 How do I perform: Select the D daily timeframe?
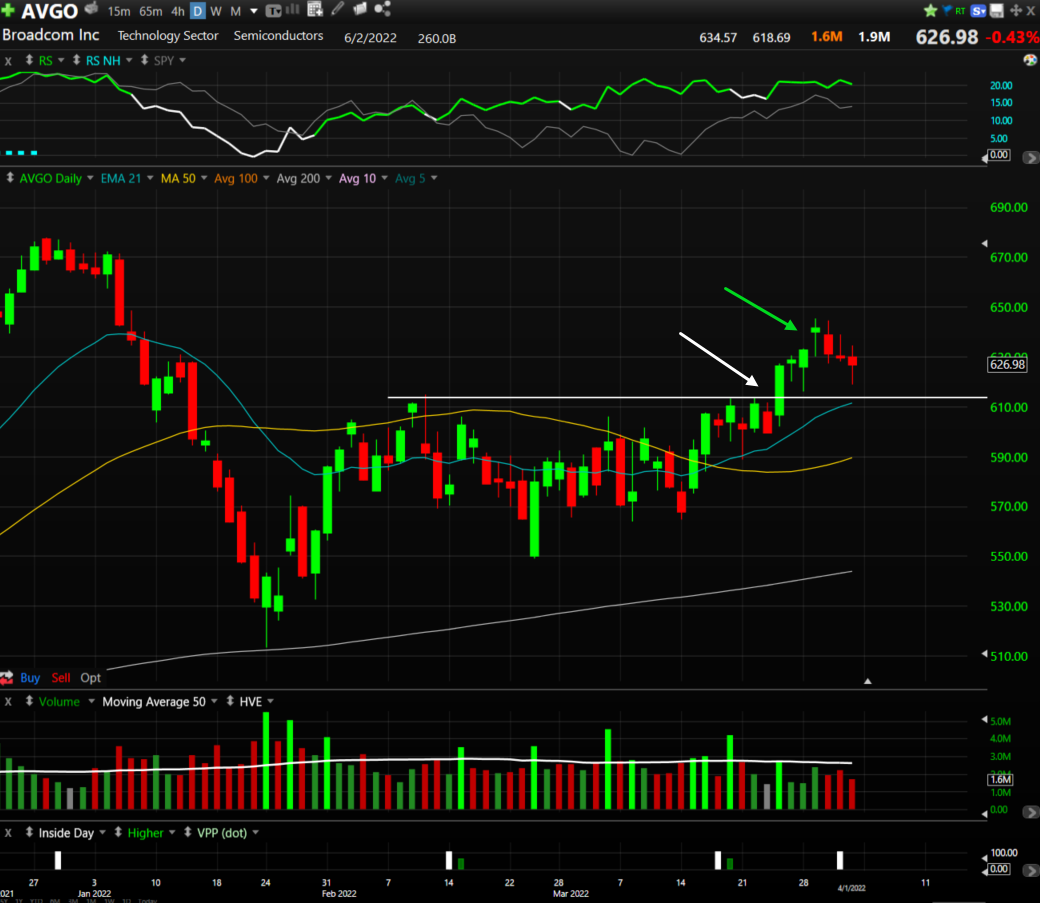click(198, 11)
